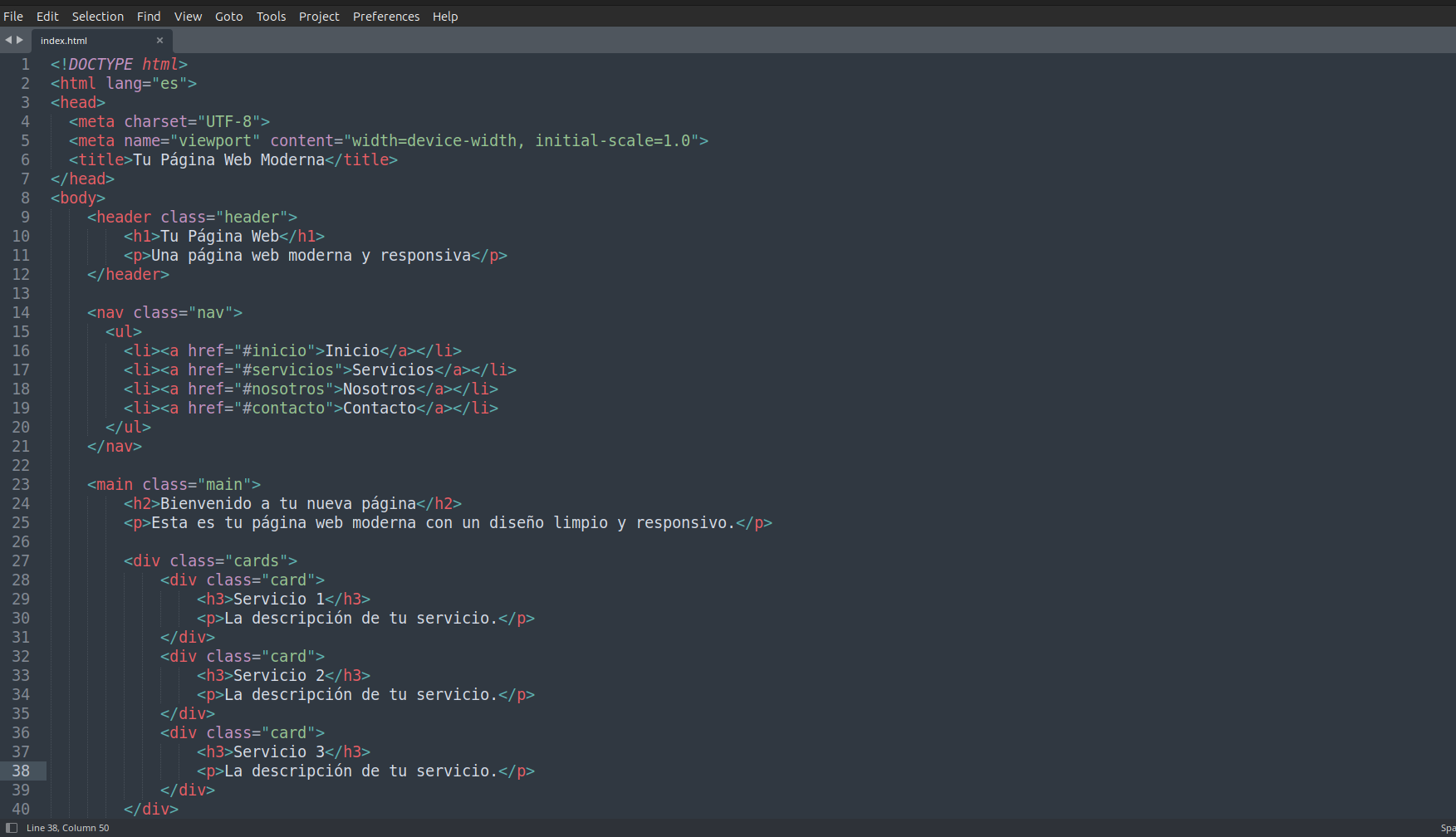Close the index.html tab

159,40
